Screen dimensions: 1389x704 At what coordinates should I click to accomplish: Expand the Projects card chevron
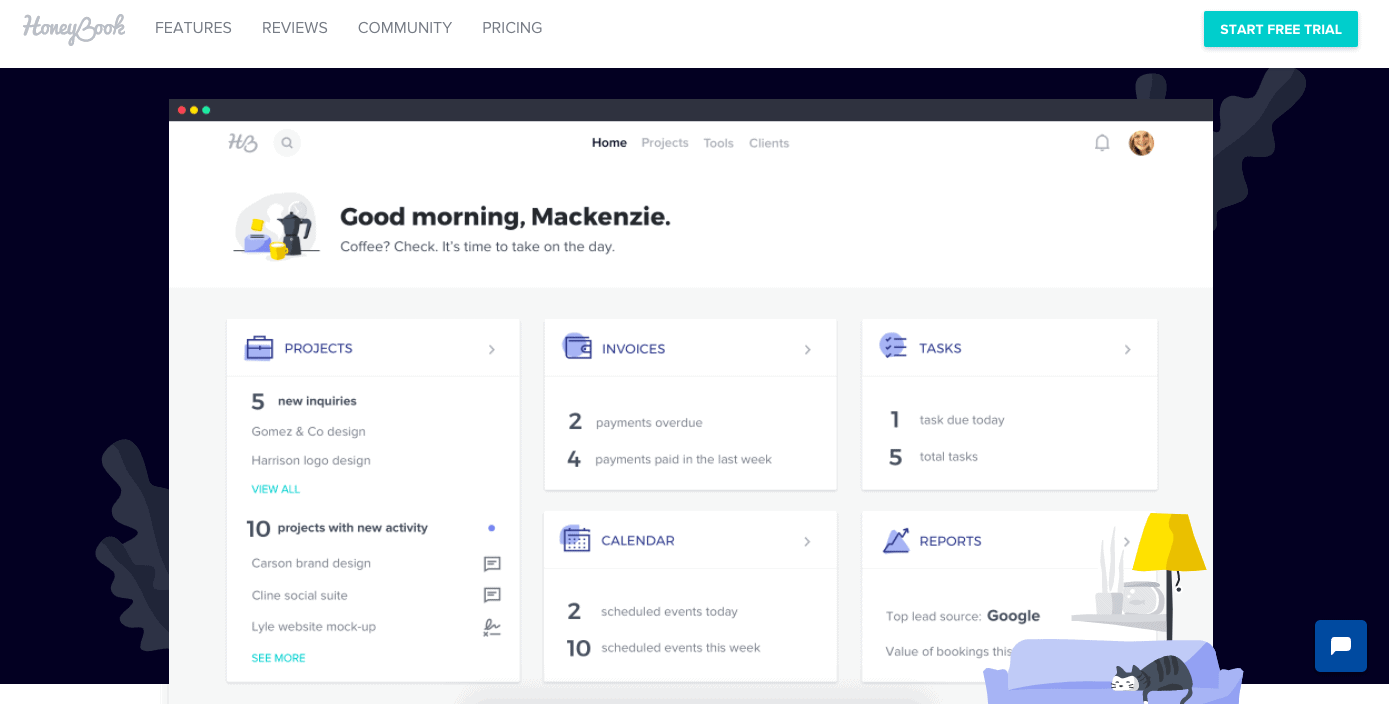[492, 350]
